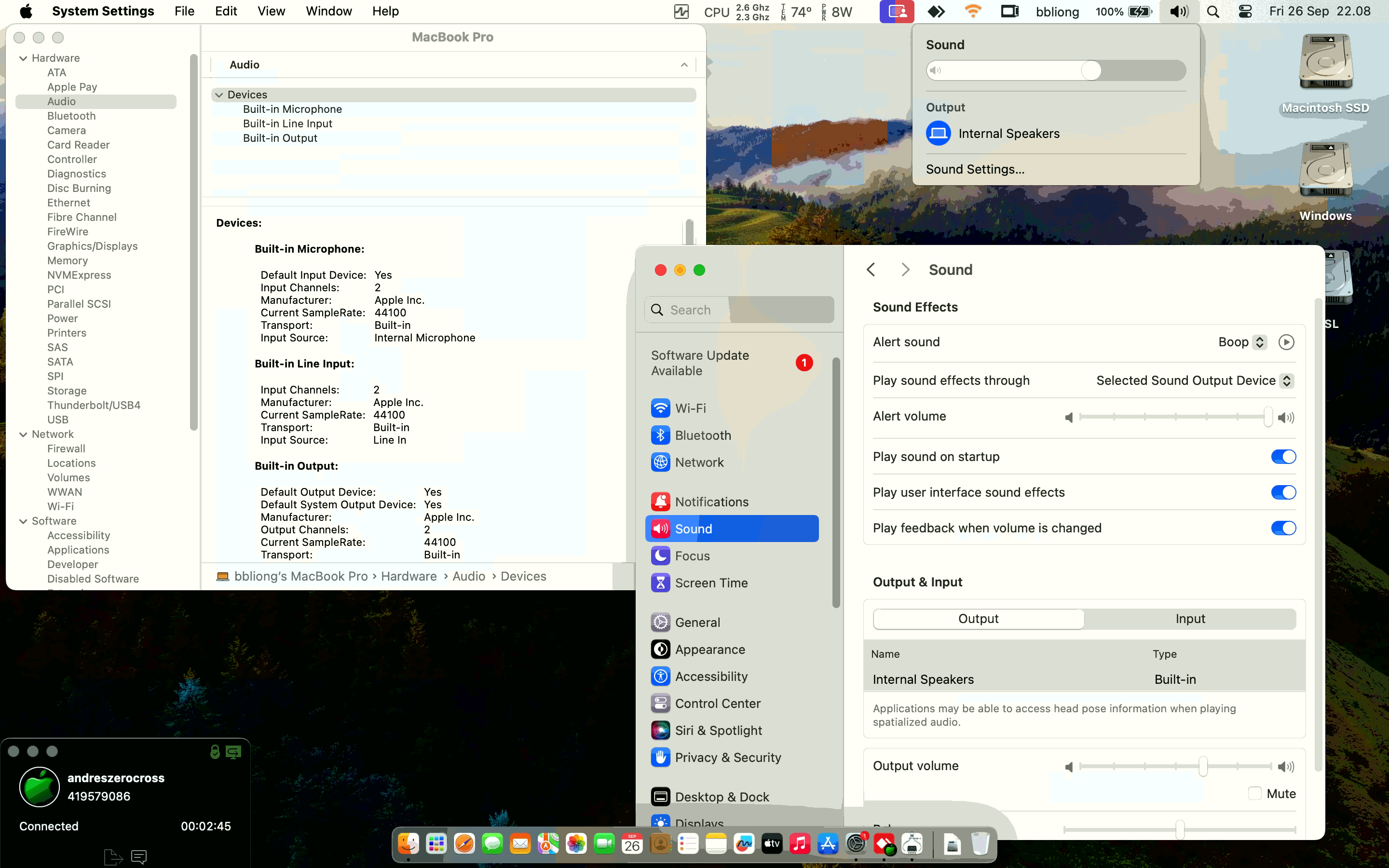Select Graphics/Displays in System Information sidebar

click(x=93, y=246)
